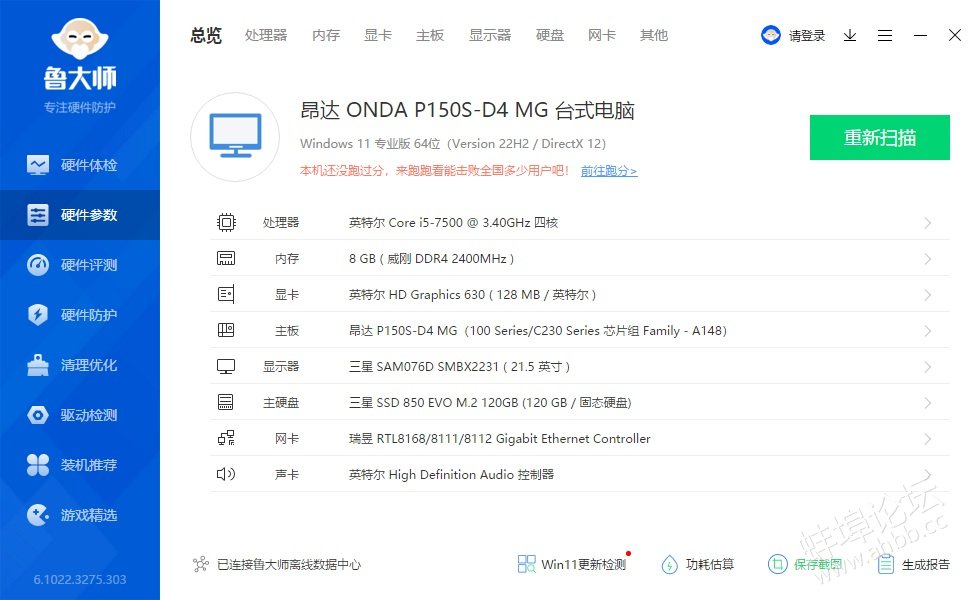Switch to the top 主板 tab

tap(430, 36)
